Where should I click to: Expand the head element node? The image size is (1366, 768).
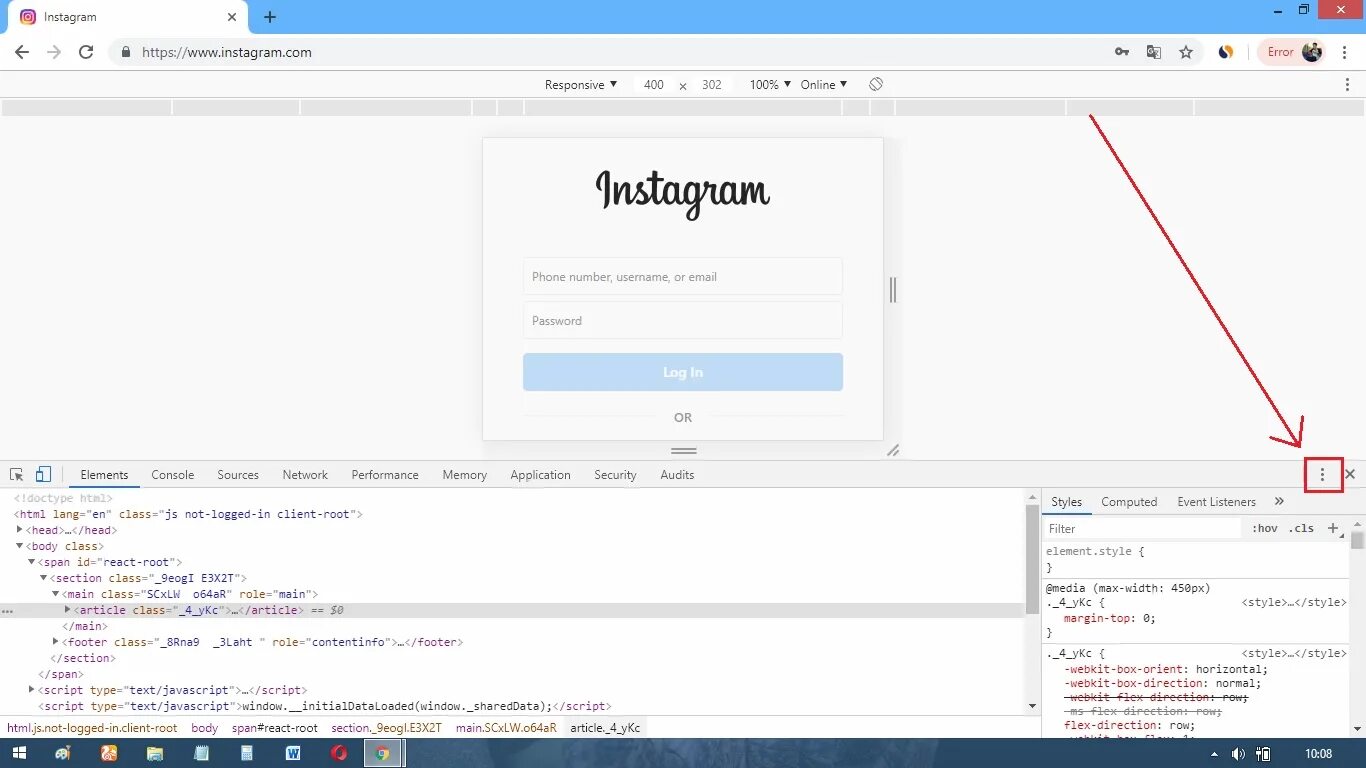click(20, 530)
